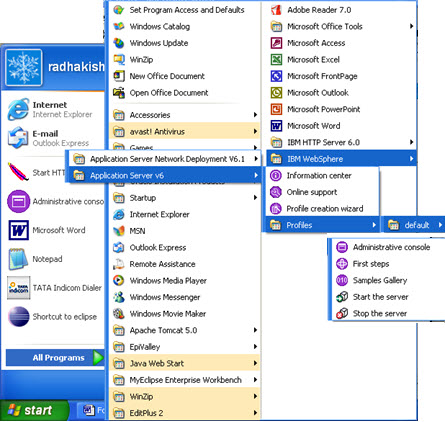Expand MyEclipse Enterprise Workbench submenu arrow
This screenshot has width=445, height=422.
click(x=255, y=380)
